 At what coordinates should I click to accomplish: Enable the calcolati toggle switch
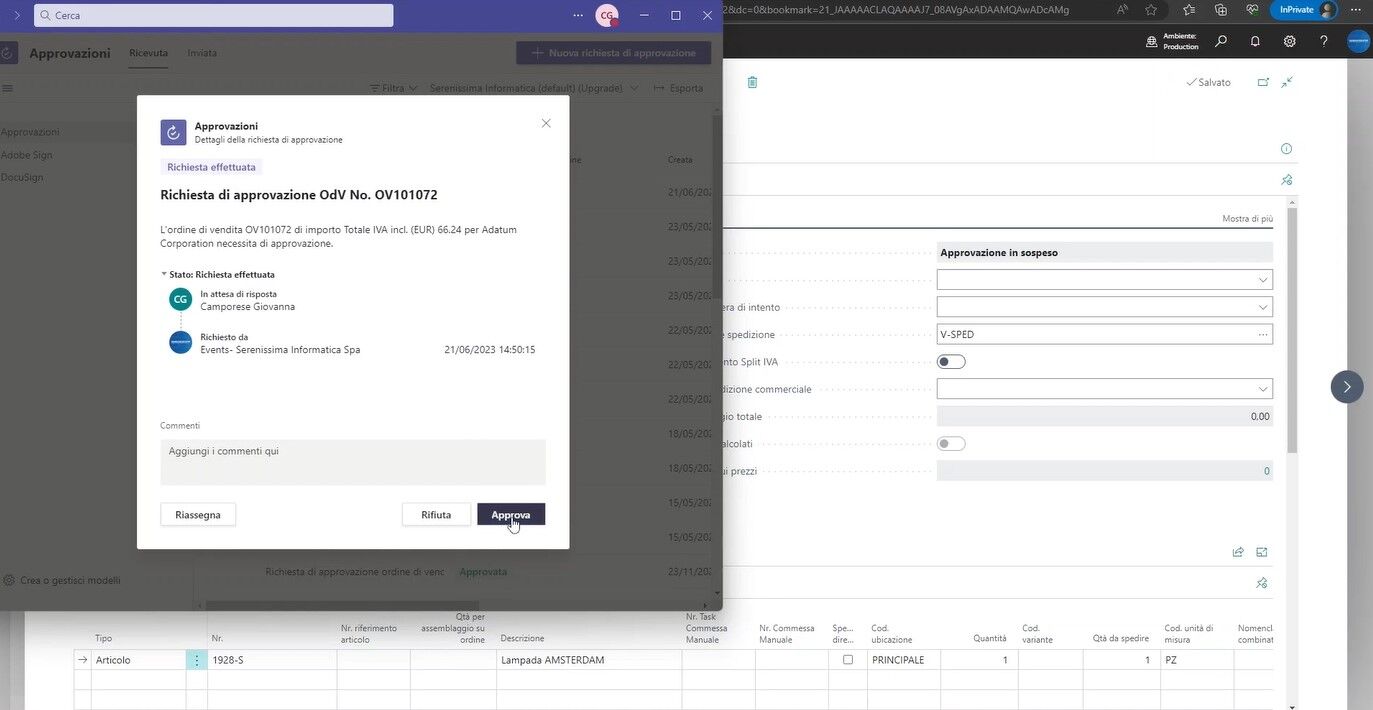(950, 443)
